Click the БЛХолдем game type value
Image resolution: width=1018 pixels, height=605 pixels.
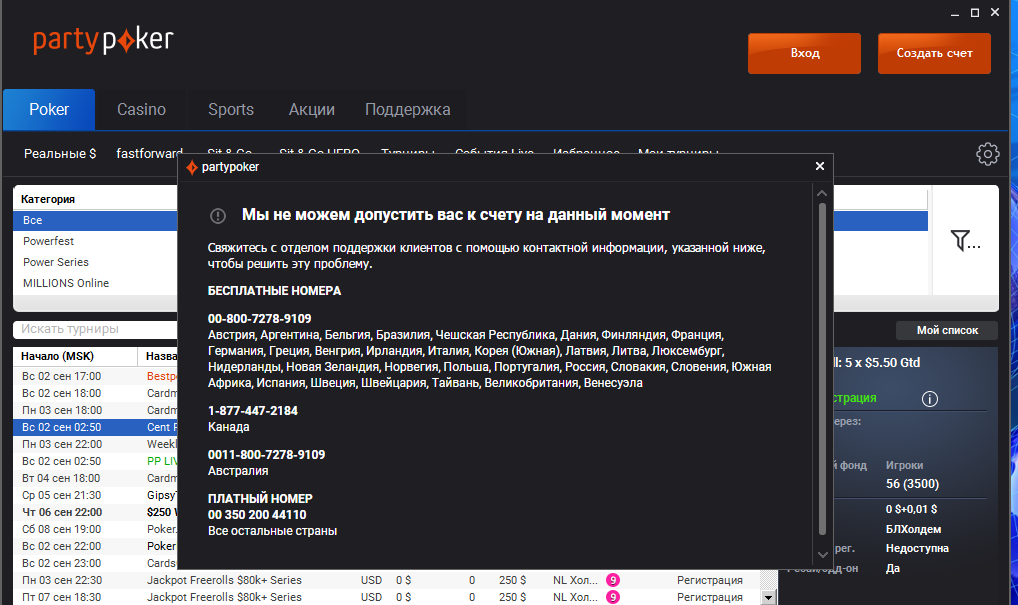pyautogui.click(x=913, y=529)
